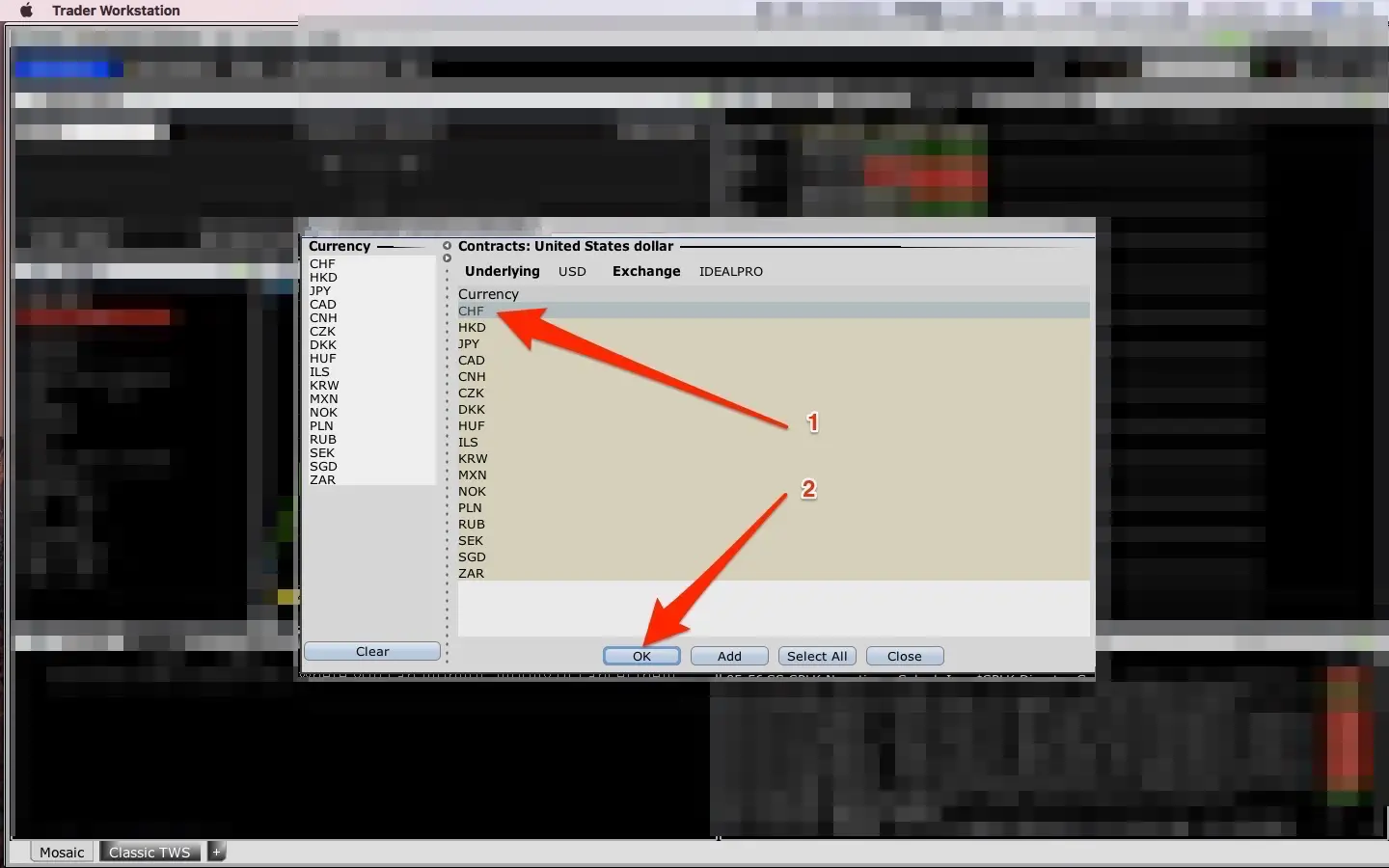Screen dimensions: 1389x868
Task: Click the left-arrow collapse icon on the divider
Action: (x=447, y=246)
